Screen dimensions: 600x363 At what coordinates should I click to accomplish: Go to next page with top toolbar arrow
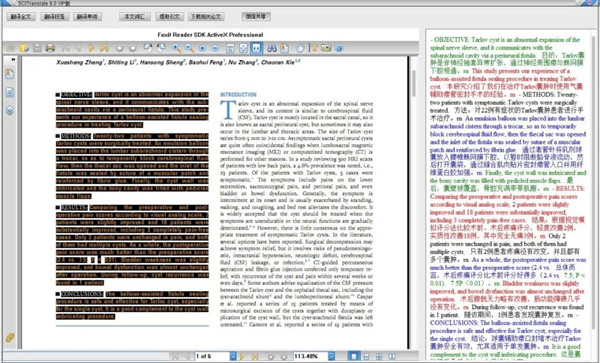tap(91, 48)
